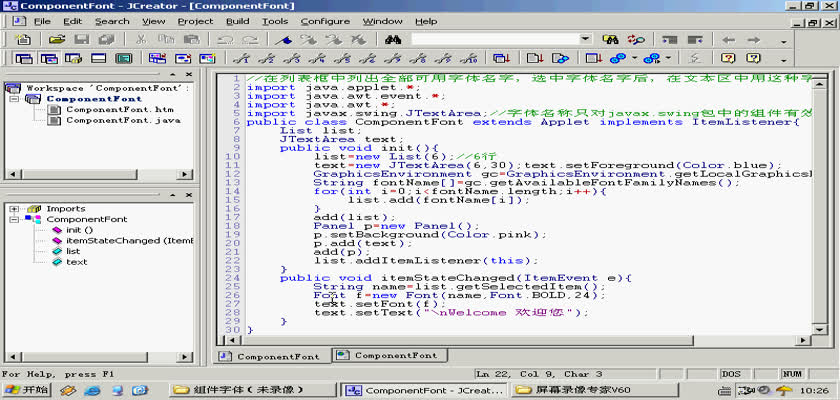Open the Configure menu
Viewport: 840px width, 400px height.
[x=325, y=21]
